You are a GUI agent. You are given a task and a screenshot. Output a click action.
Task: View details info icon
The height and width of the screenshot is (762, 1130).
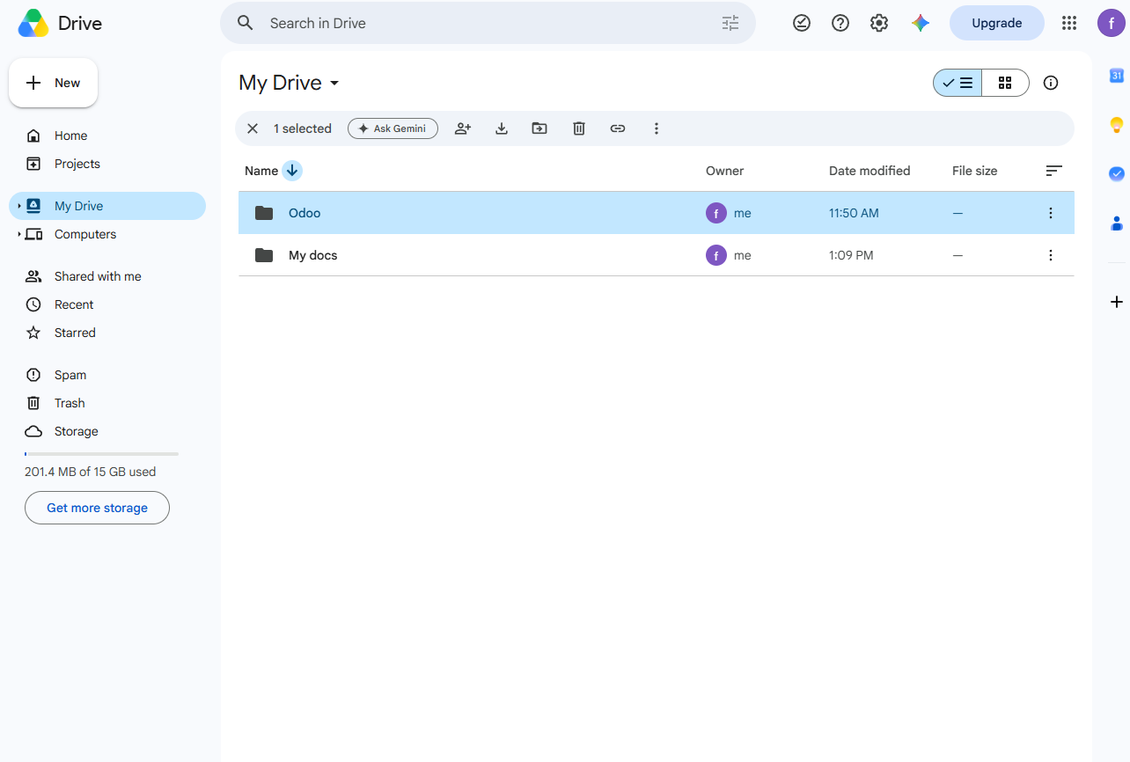(1051, 83)
